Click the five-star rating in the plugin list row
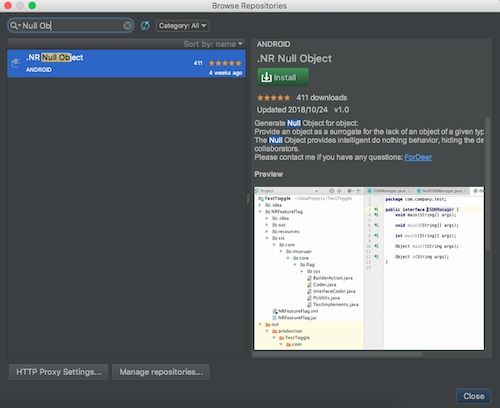500x408 pixels. click(225, 63)
